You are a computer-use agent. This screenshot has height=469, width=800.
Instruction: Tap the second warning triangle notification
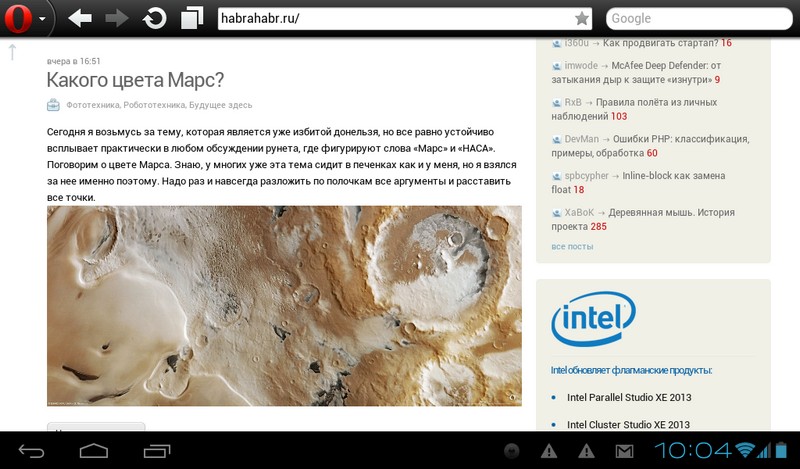(586, 451)
